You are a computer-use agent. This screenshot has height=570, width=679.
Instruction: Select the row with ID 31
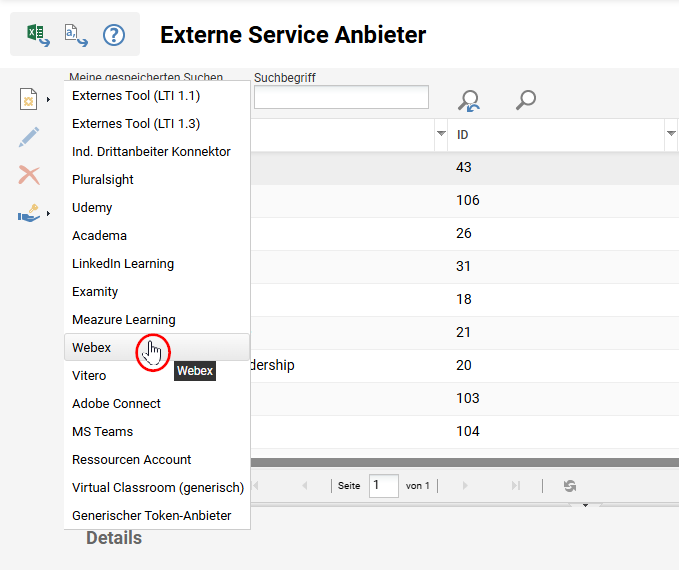464,266
